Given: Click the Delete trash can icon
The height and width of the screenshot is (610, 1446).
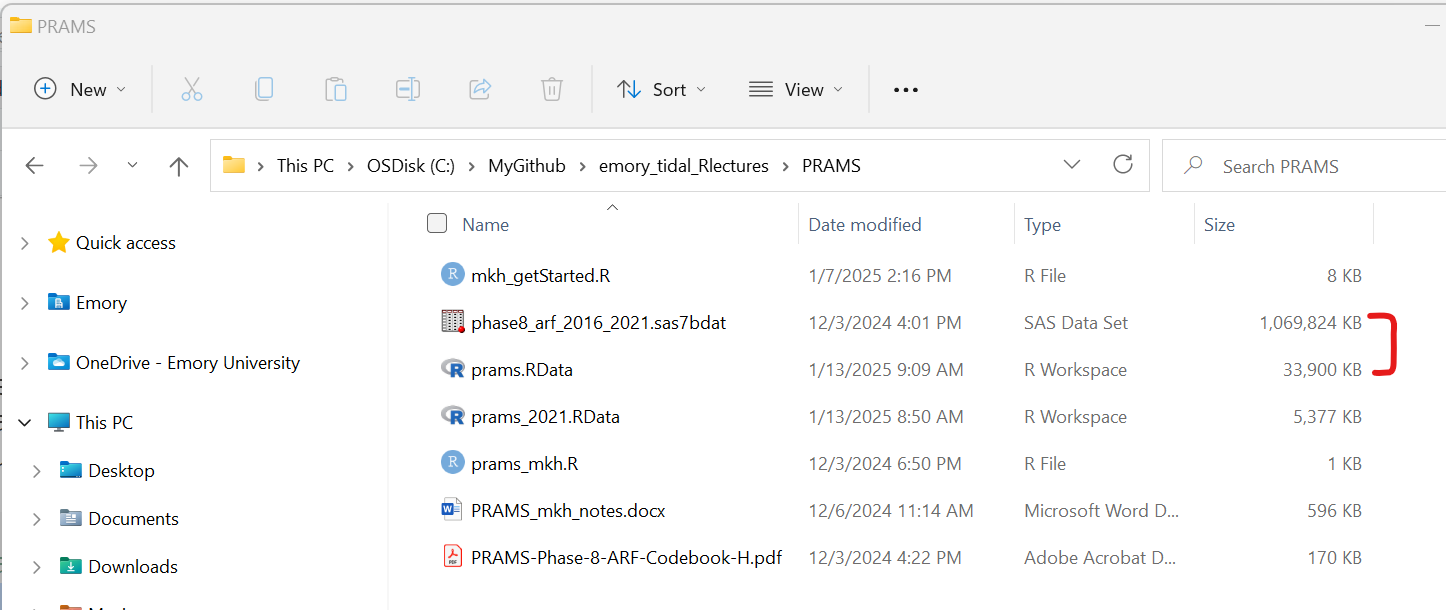Looking at the screenshot, I should (x=551, y=89).
